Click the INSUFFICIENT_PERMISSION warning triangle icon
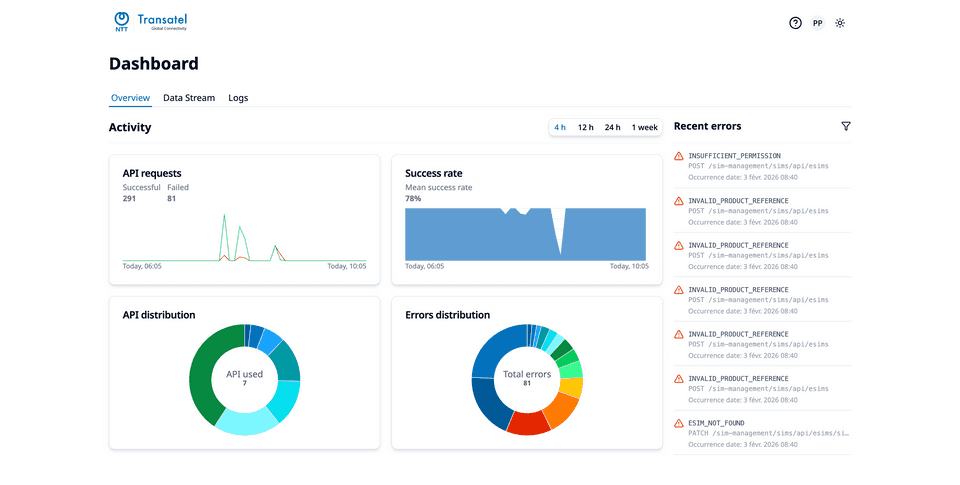The image size is (960, 485). [679, 156]
